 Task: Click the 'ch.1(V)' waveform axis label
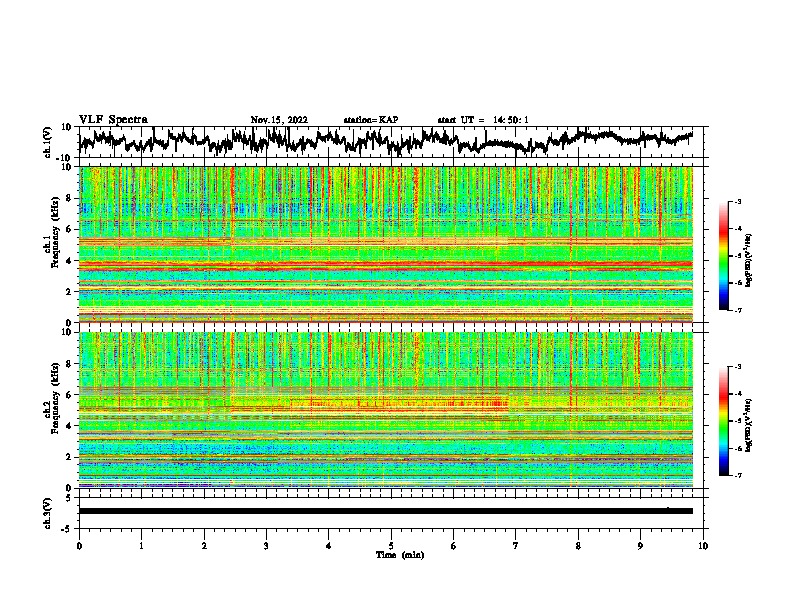tap(48, 142)
